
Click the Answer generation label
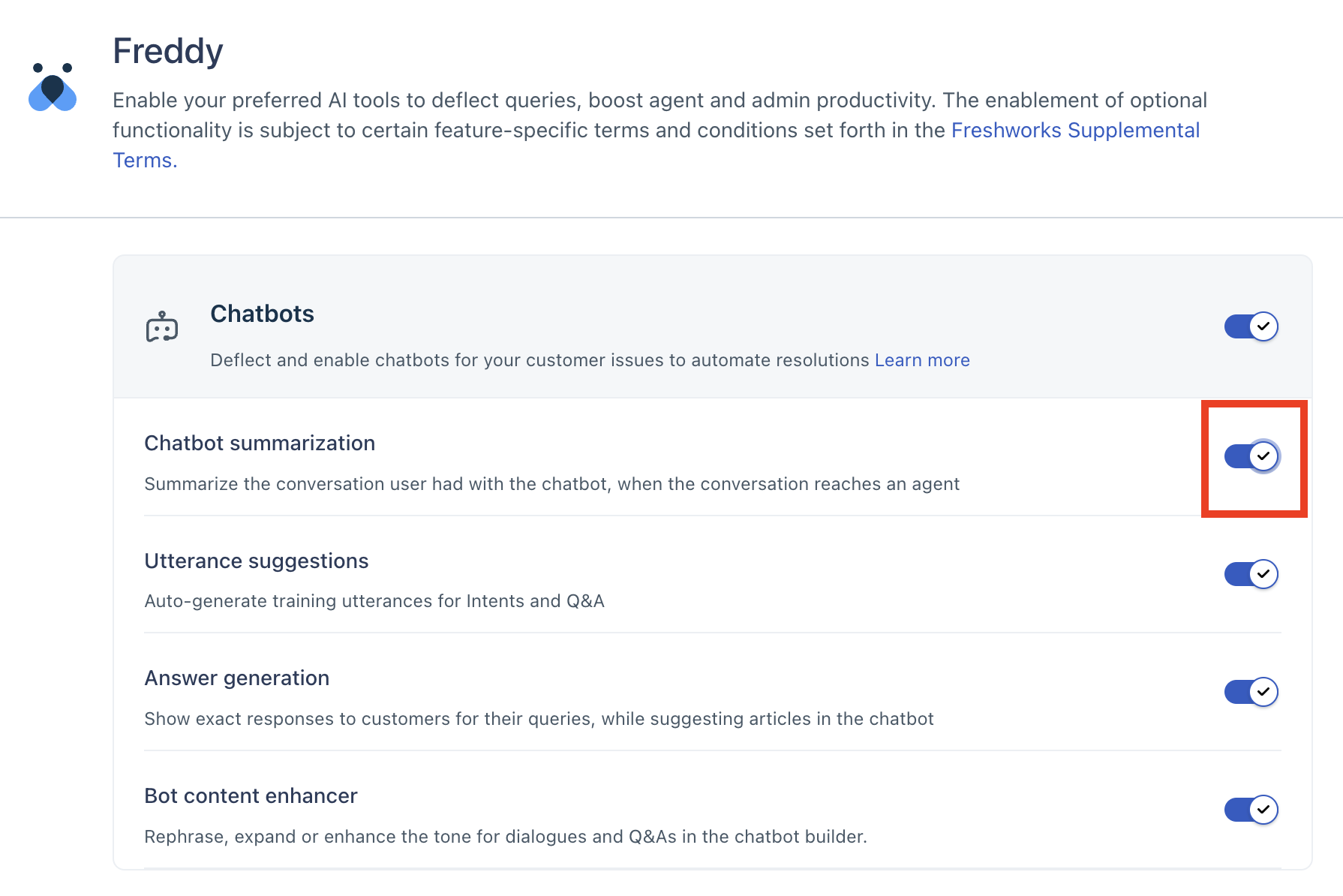pos(236,678)
